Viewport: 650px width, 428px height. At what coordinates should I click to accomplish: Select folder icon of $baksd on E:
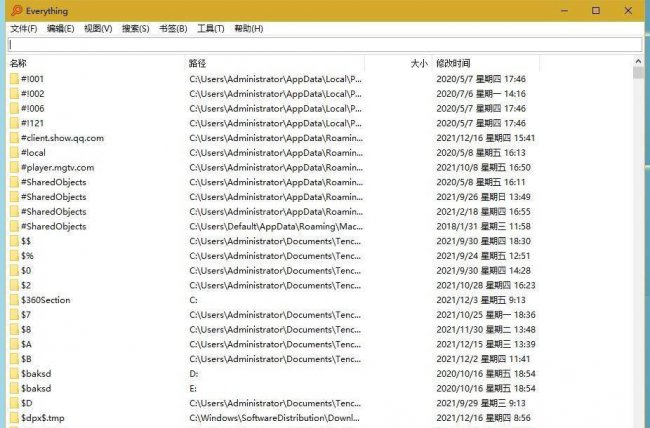click(15, 388)
